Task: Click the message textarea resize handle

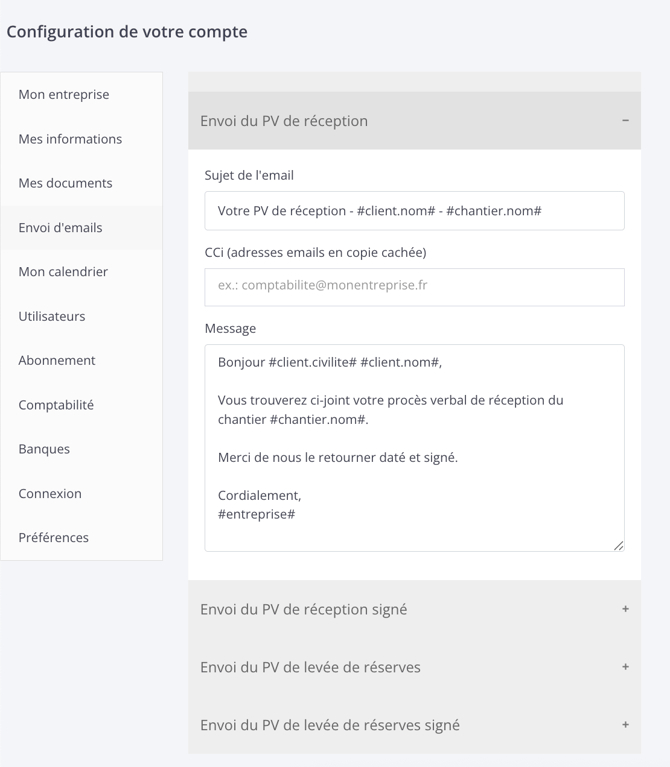Action: (x=619, y=545)
